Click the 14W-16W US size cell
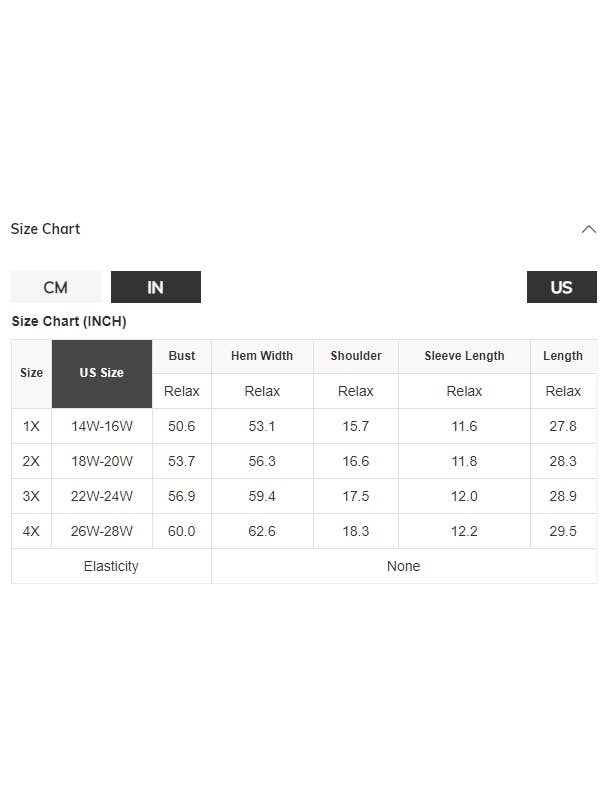The height and width of the screenshot is (805, 604). 102,426
